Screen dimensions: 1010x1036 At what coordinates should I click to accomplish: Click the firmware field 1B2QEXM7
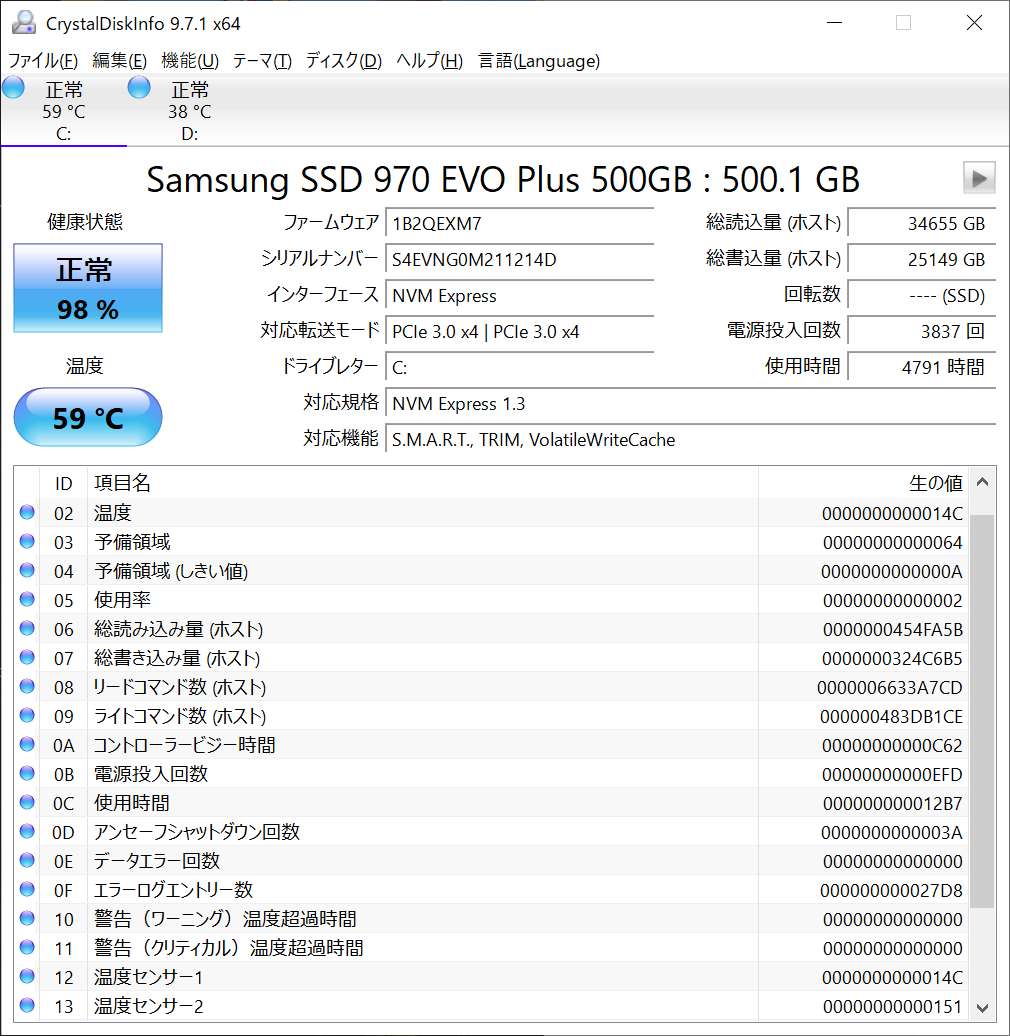click(519, 223)
